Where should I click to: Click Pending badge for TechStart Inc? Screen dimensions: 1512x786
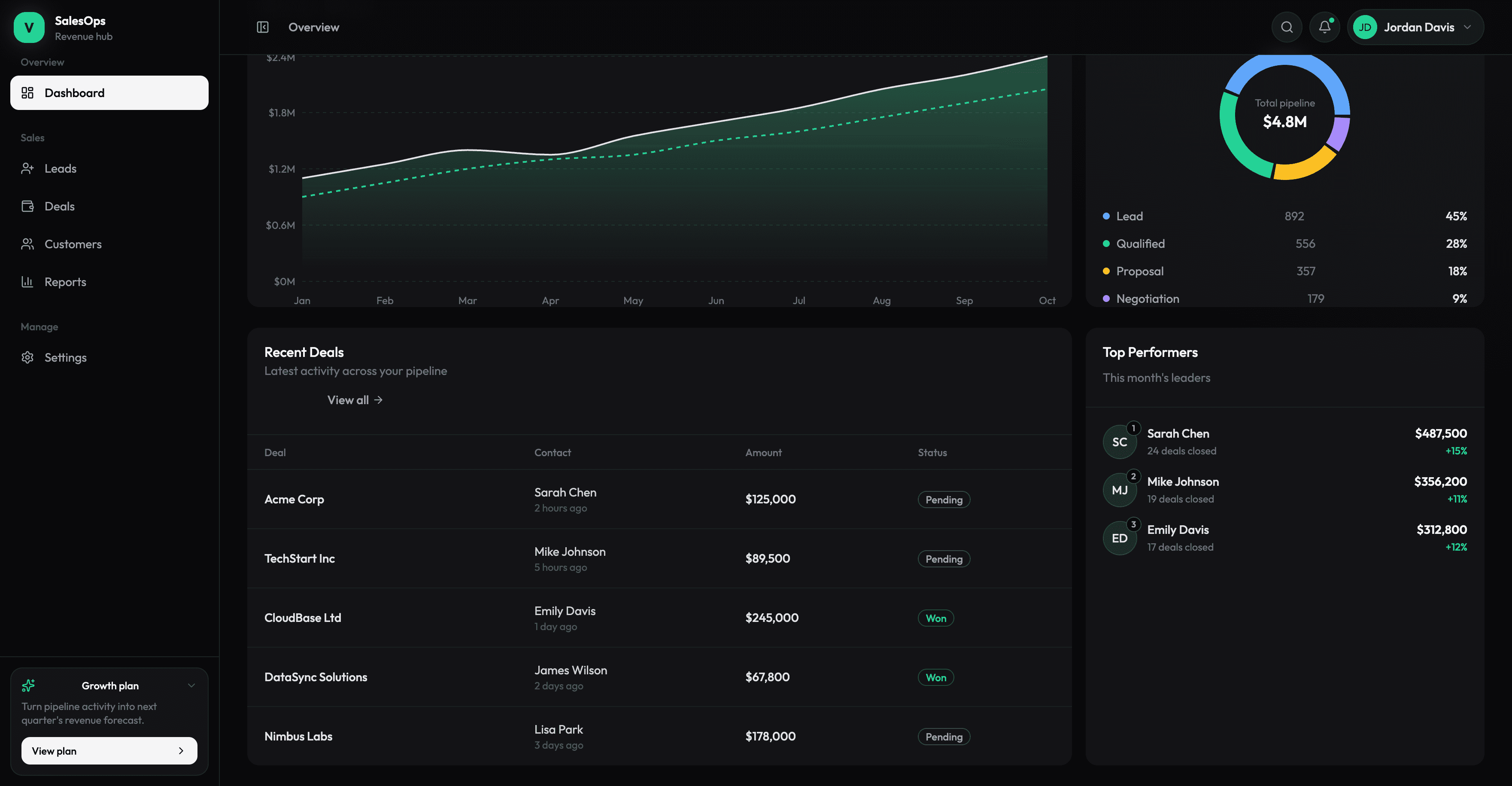(x=944, y=559)
